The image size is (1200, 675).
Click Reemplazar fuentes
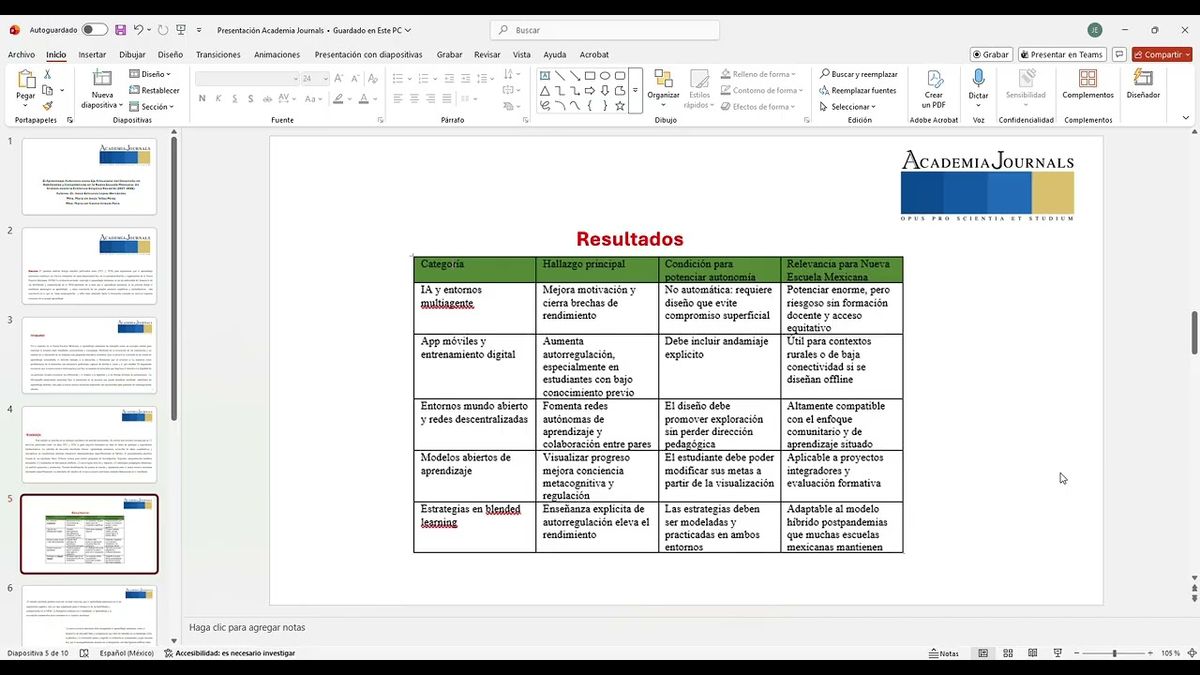pos(857,90)
